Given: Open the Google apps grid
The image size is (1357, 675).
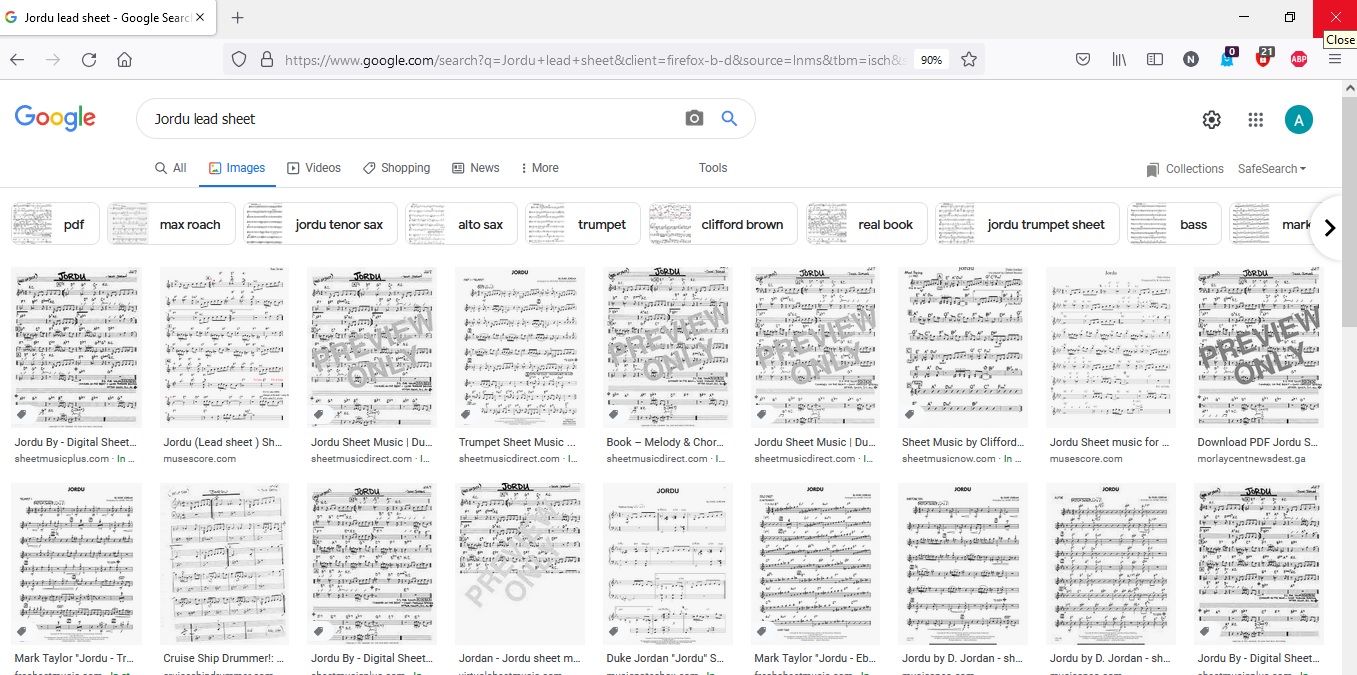Looking at the screenshot, I should (1256, 120).
